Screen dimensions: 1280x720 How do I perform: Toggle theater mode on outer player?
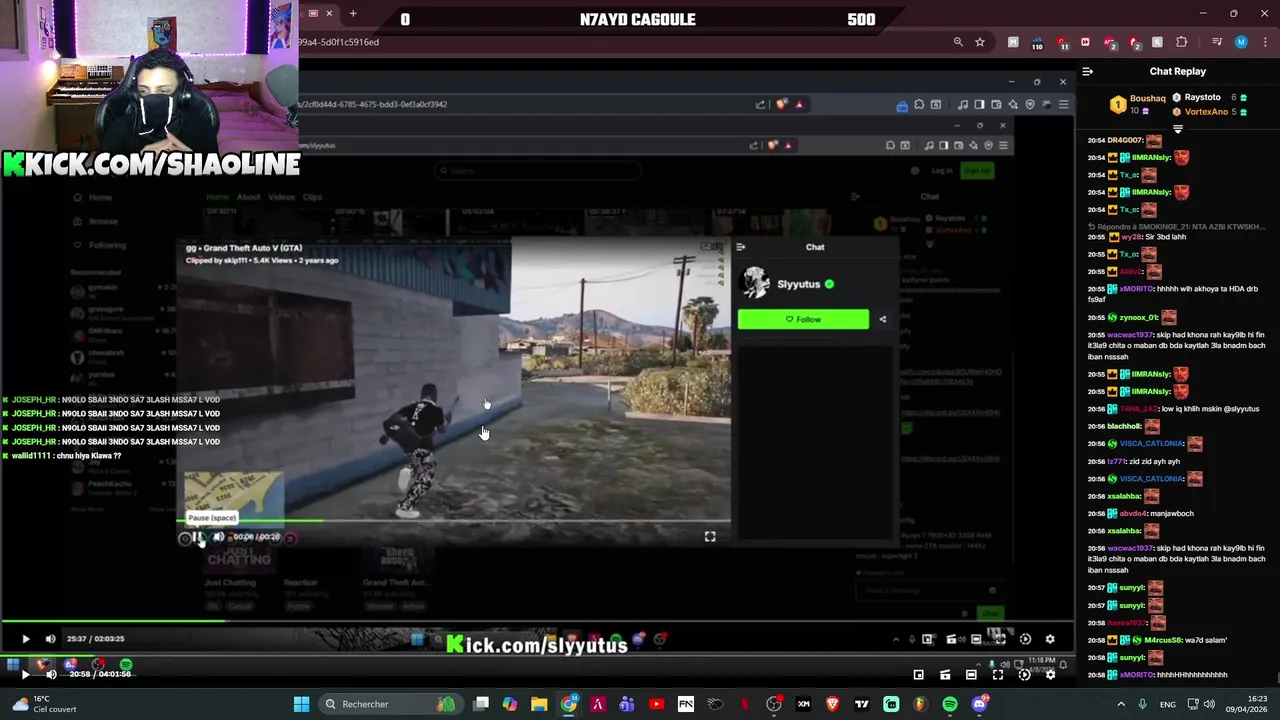[971, 674]
